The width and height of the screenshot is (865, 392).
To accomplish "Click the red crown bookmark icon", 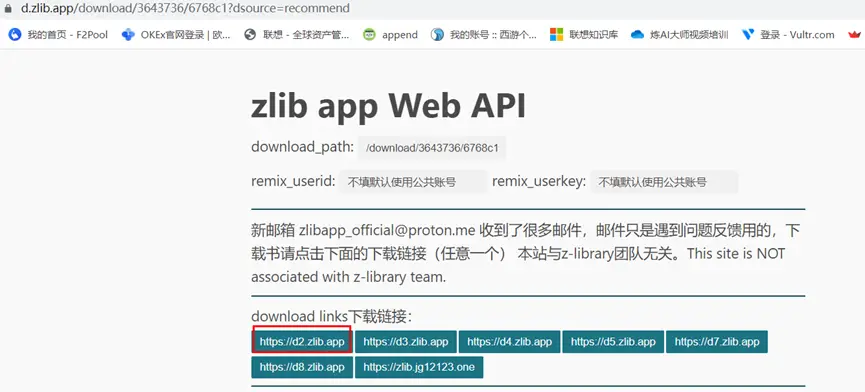I will point(855,35).
